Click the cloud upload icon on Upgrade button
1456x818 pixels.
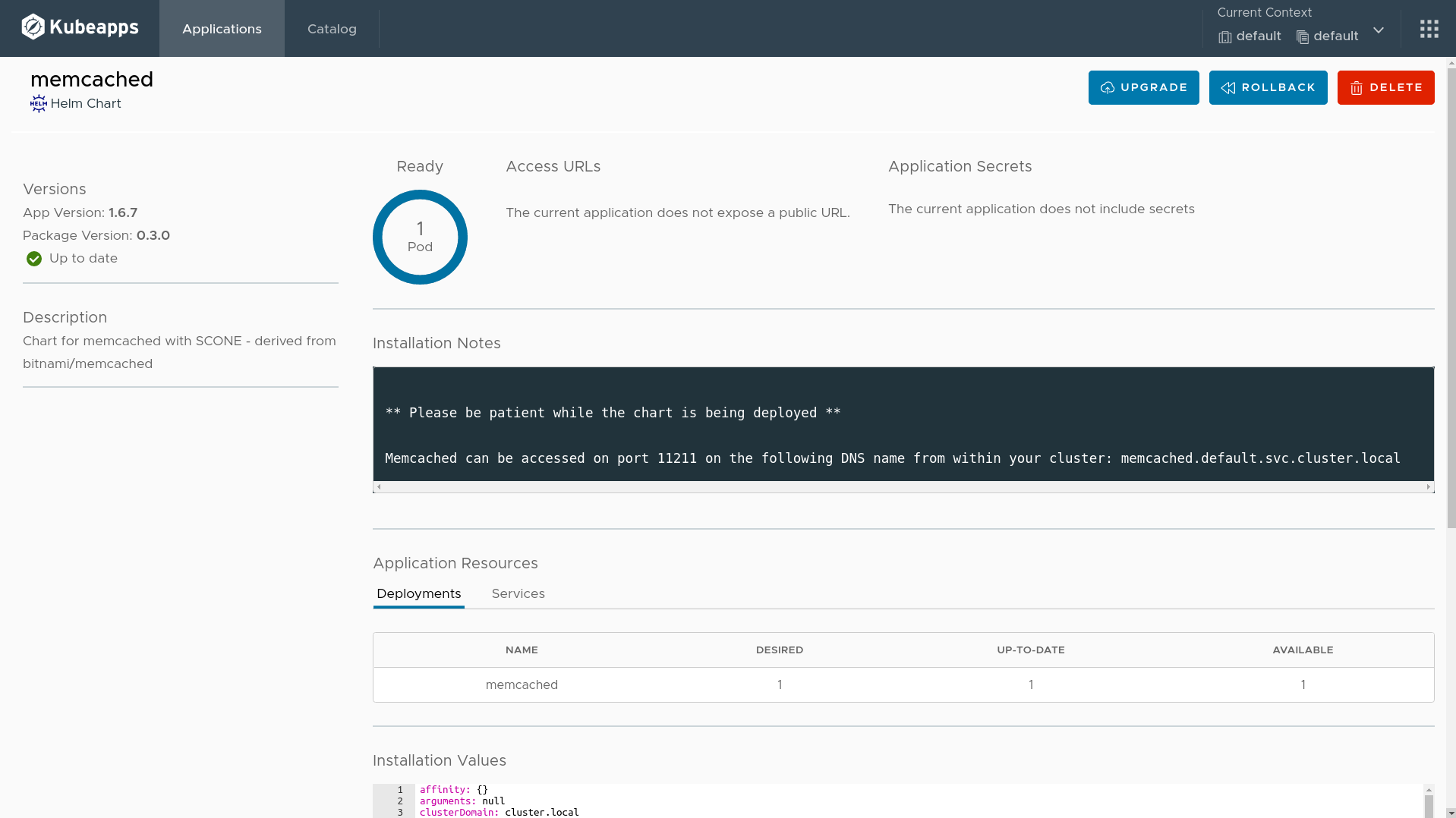[x=1108, y=87]
